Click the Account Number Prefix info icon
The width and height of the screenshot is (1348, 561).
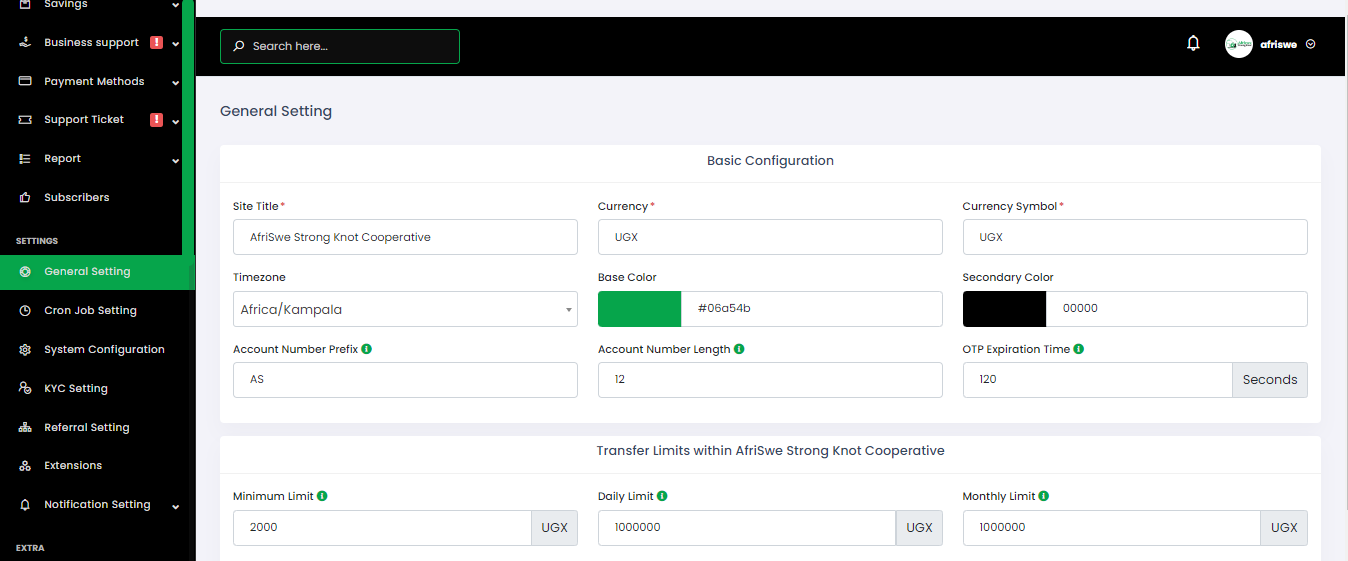point(366,349)
